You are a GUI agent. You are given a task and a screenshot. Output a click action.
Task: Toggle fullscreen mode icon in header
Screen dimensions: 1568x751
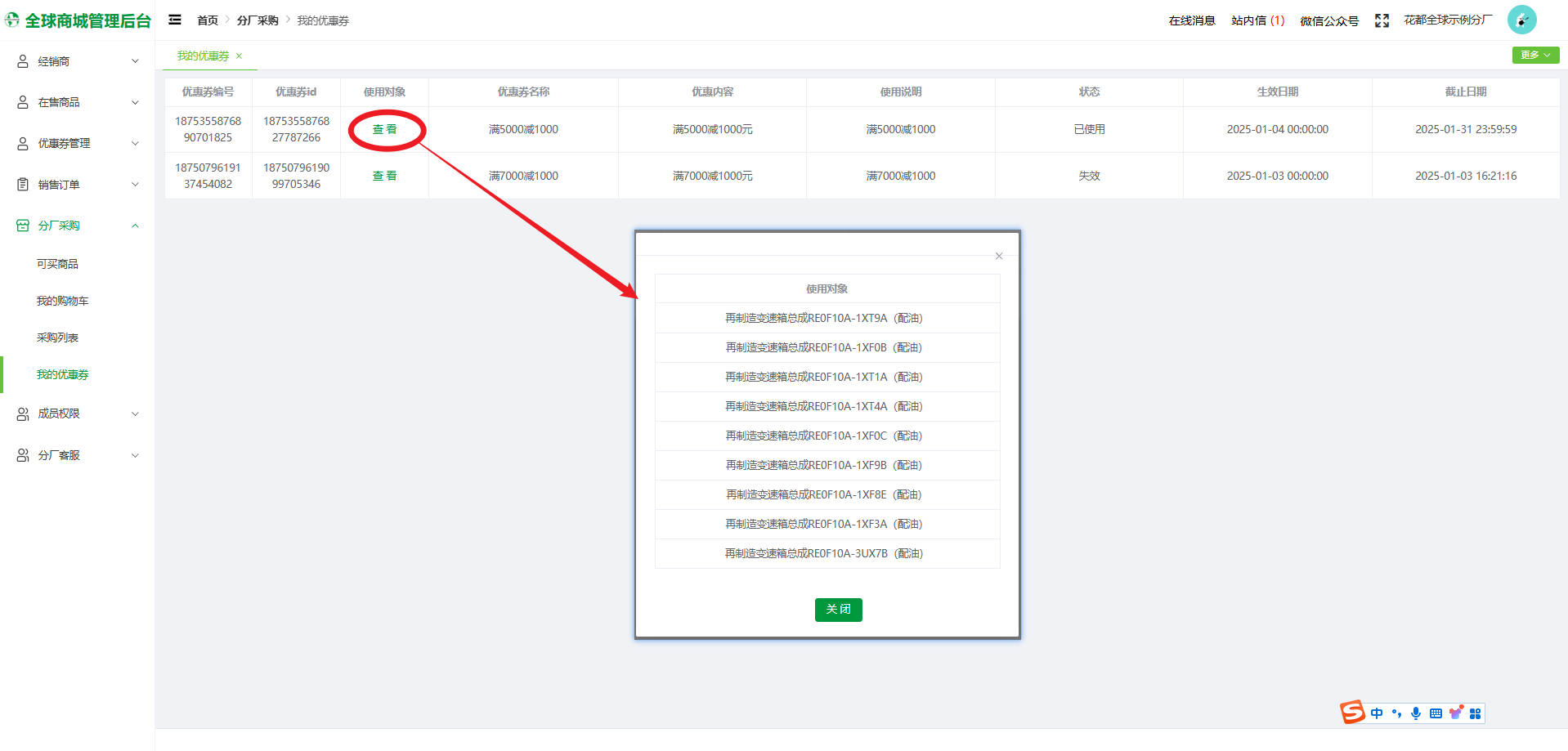click(x=1382, y=20)
